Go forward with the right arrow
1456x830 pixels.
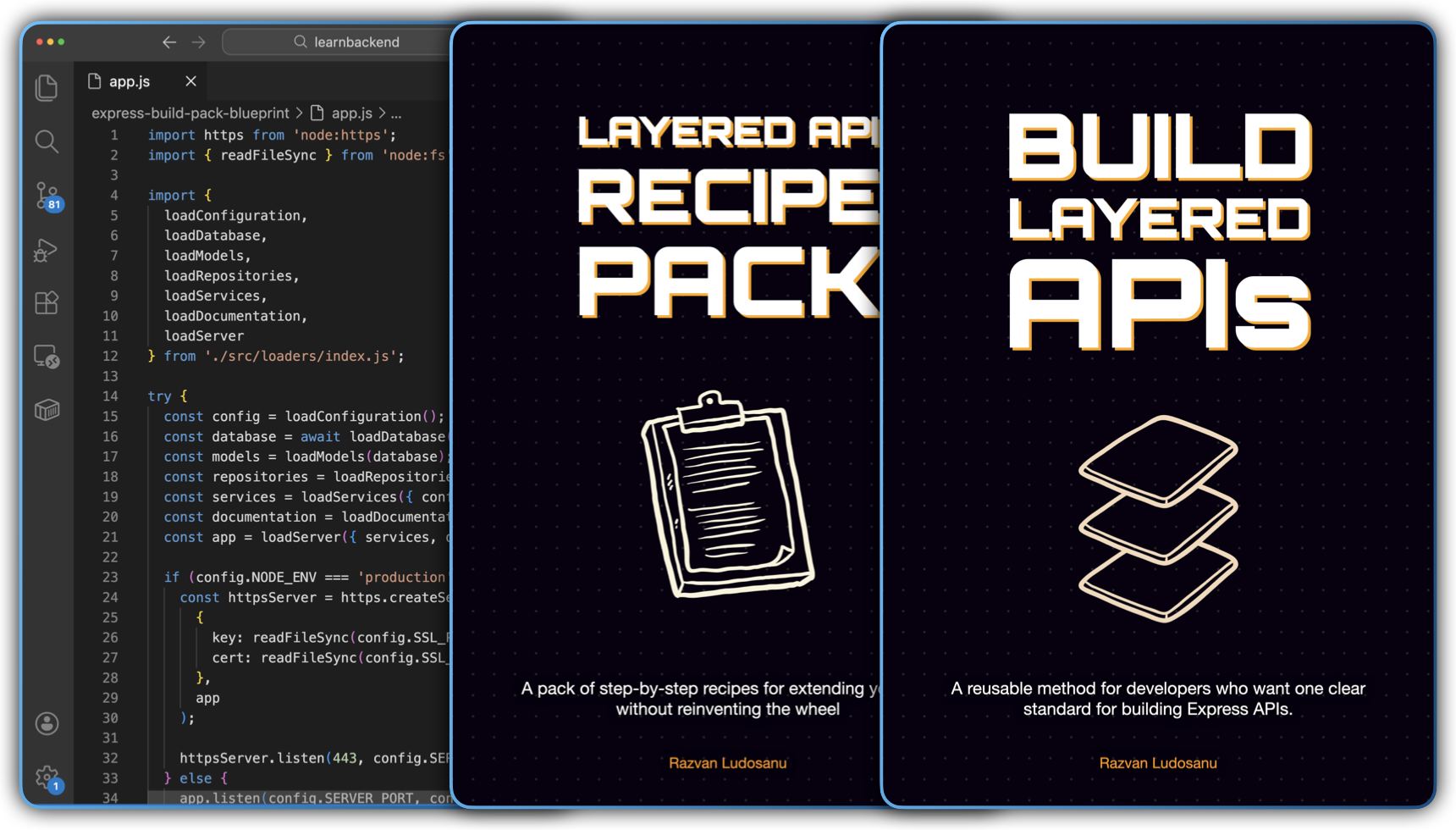click(199, 42)
